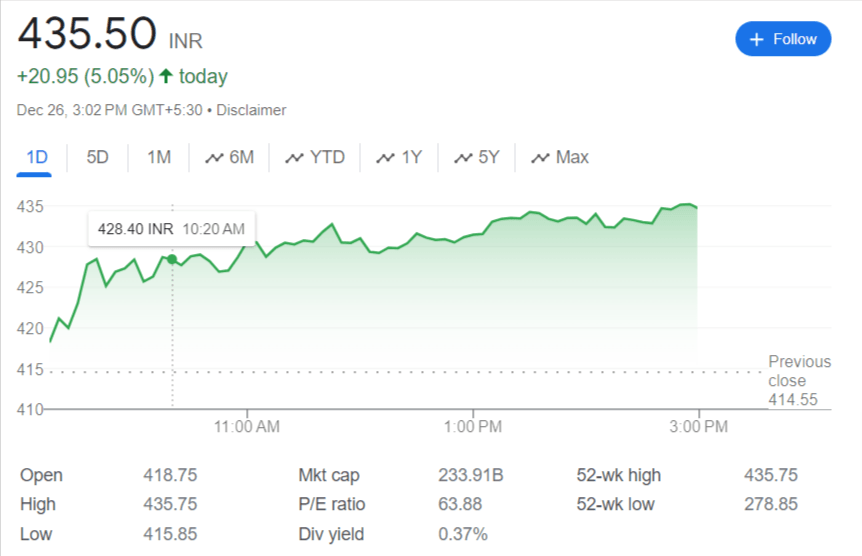The image size is (862, 556).
Task: Select the Max range tab
Action: [560, 157]
